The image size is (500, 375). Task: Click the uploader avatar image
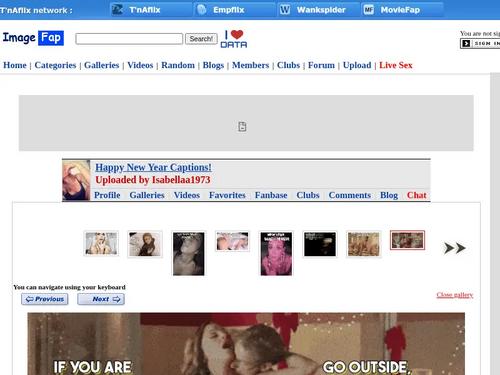coord(76,180)
